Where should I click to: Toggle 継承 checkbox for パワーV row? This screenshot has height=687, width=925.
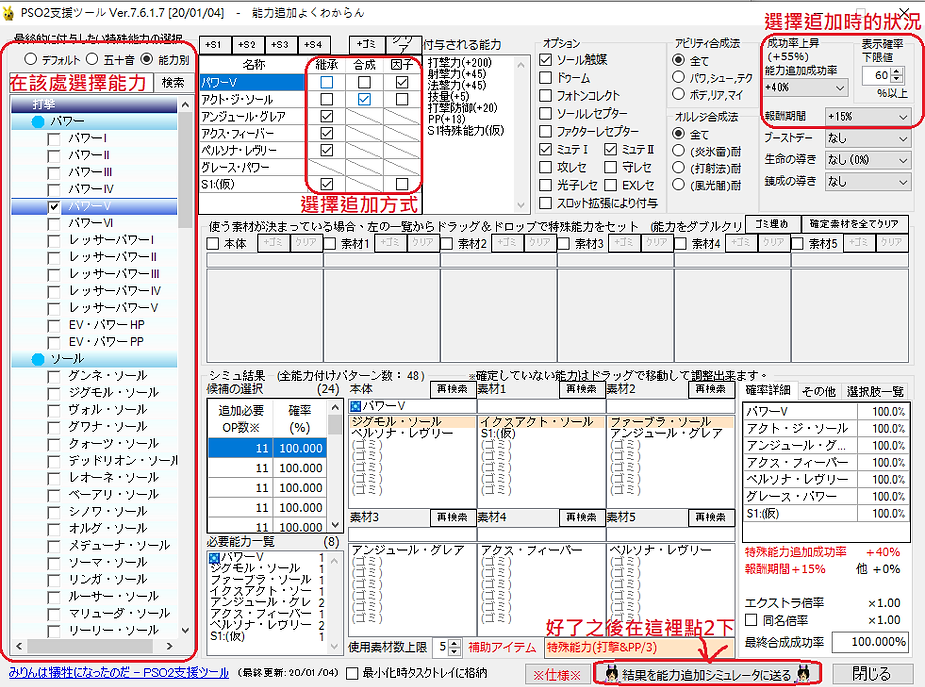click(326, 83)
